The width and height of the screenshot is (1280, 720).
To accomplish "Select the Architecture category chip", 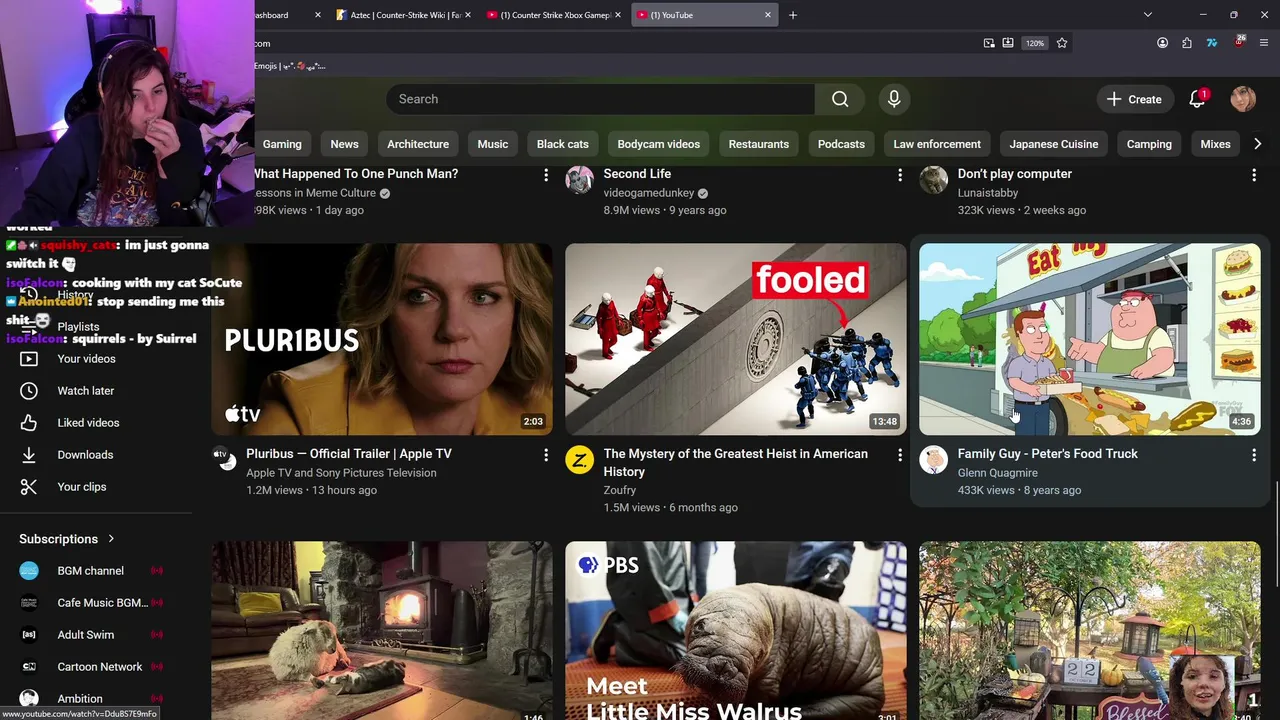I will click(x=418, y=144).
